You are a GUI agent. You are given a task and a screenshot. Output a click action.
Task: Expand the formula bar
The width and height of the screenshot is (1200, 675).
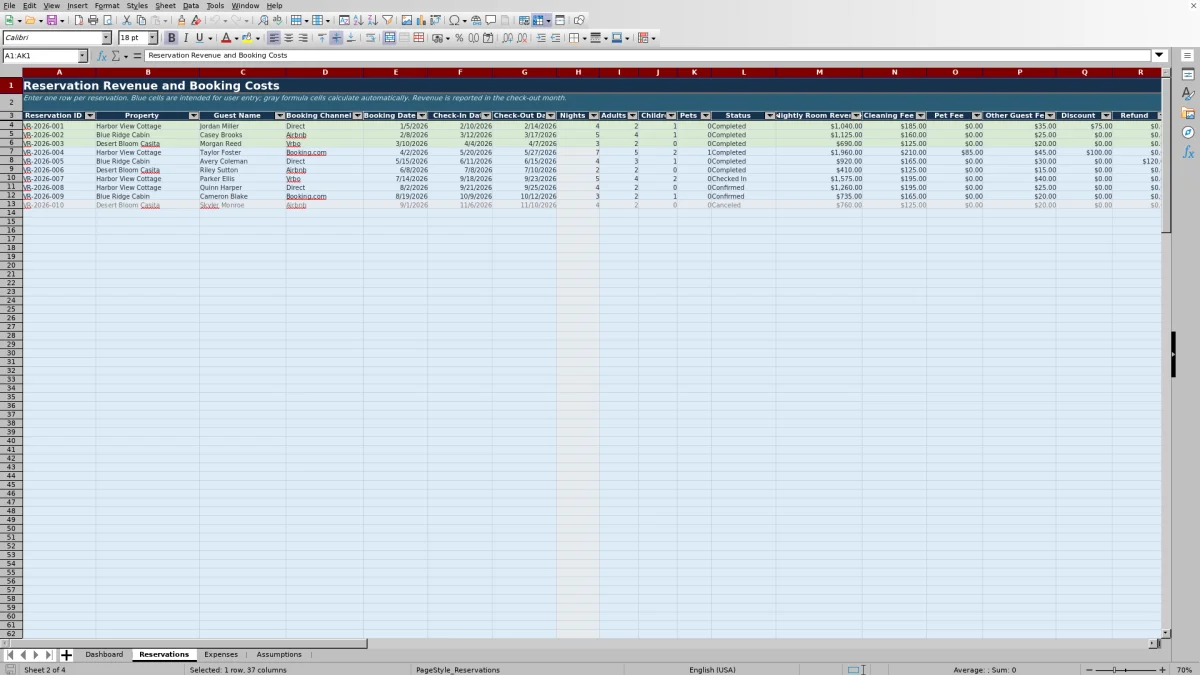1159,56
